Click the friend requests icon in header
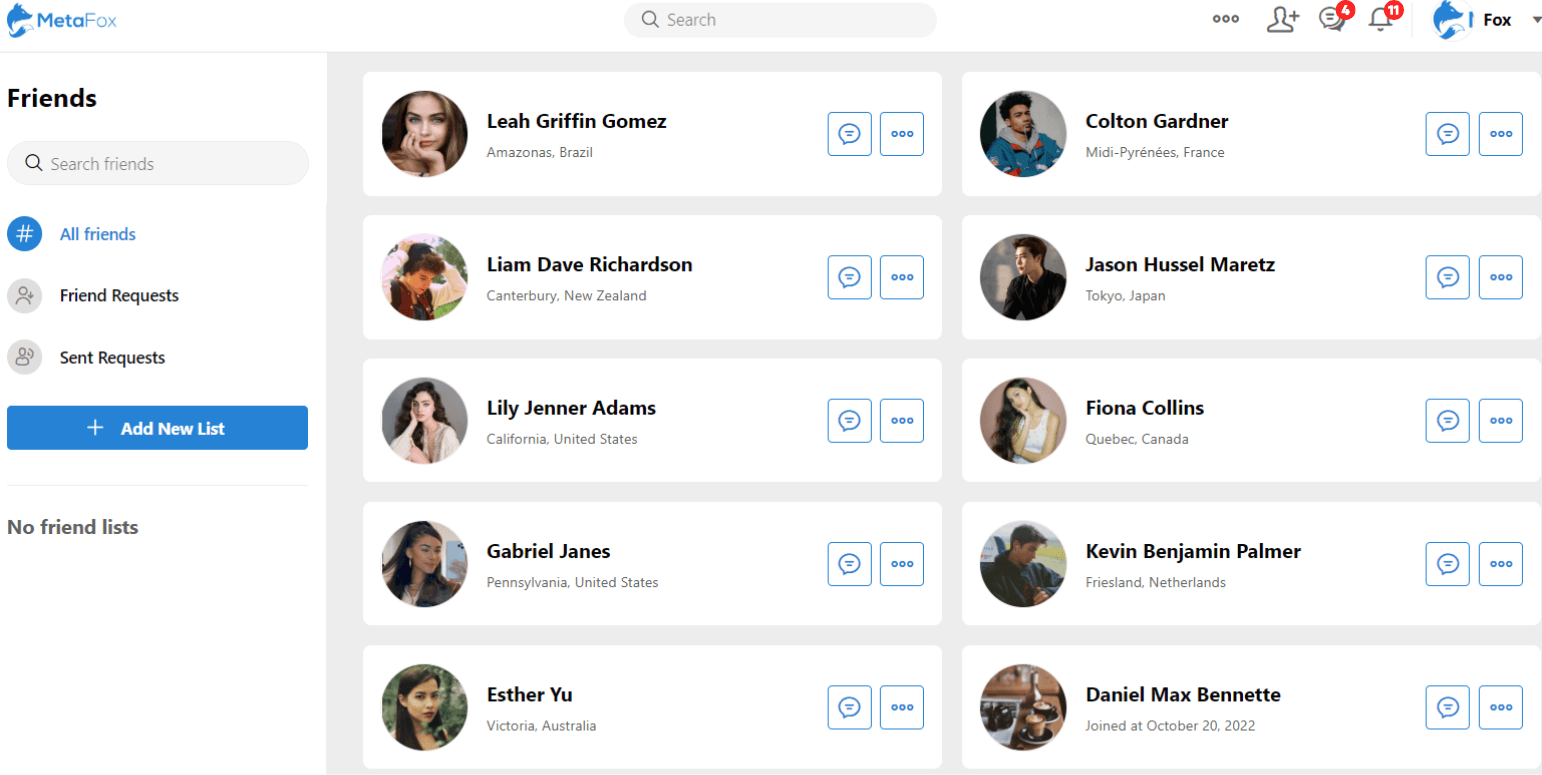 [x=1281, y=20]
